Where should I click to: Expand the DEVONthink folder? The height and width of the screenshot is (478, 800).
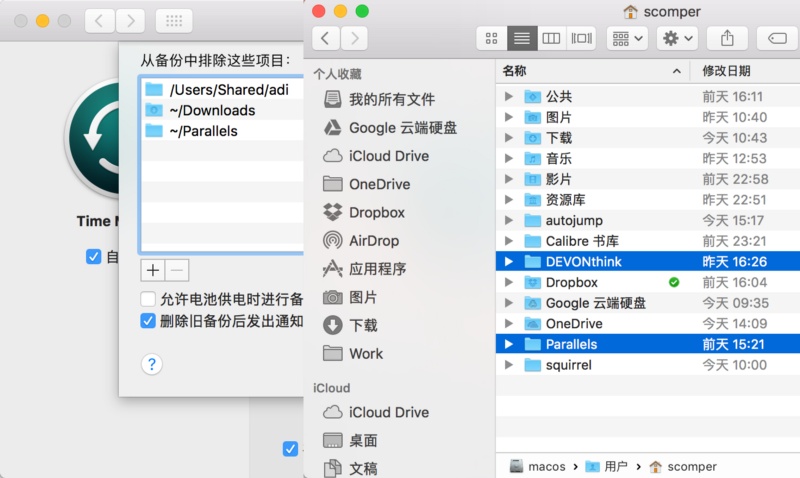pyautogui.click(x=509, y=262)
